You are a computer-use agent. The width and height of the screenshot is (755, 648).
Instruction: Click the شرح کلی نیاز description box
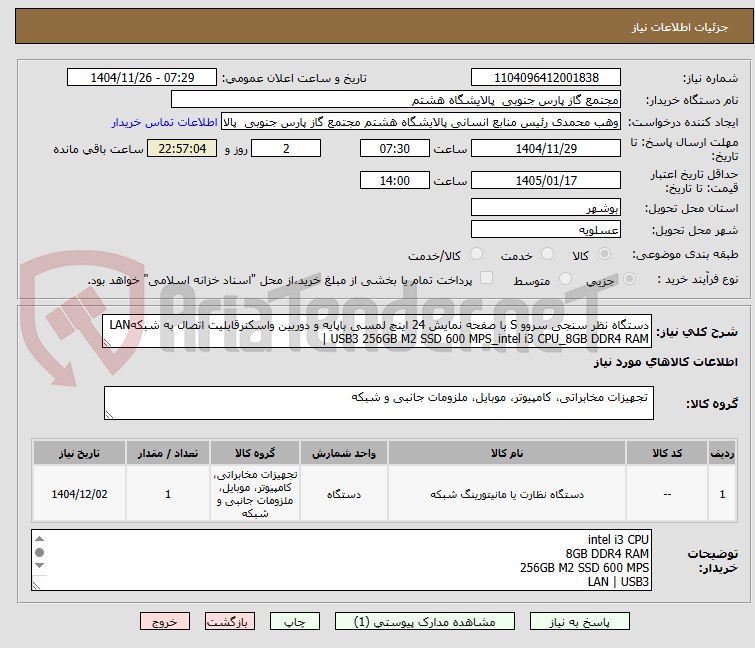click(378, 331)
